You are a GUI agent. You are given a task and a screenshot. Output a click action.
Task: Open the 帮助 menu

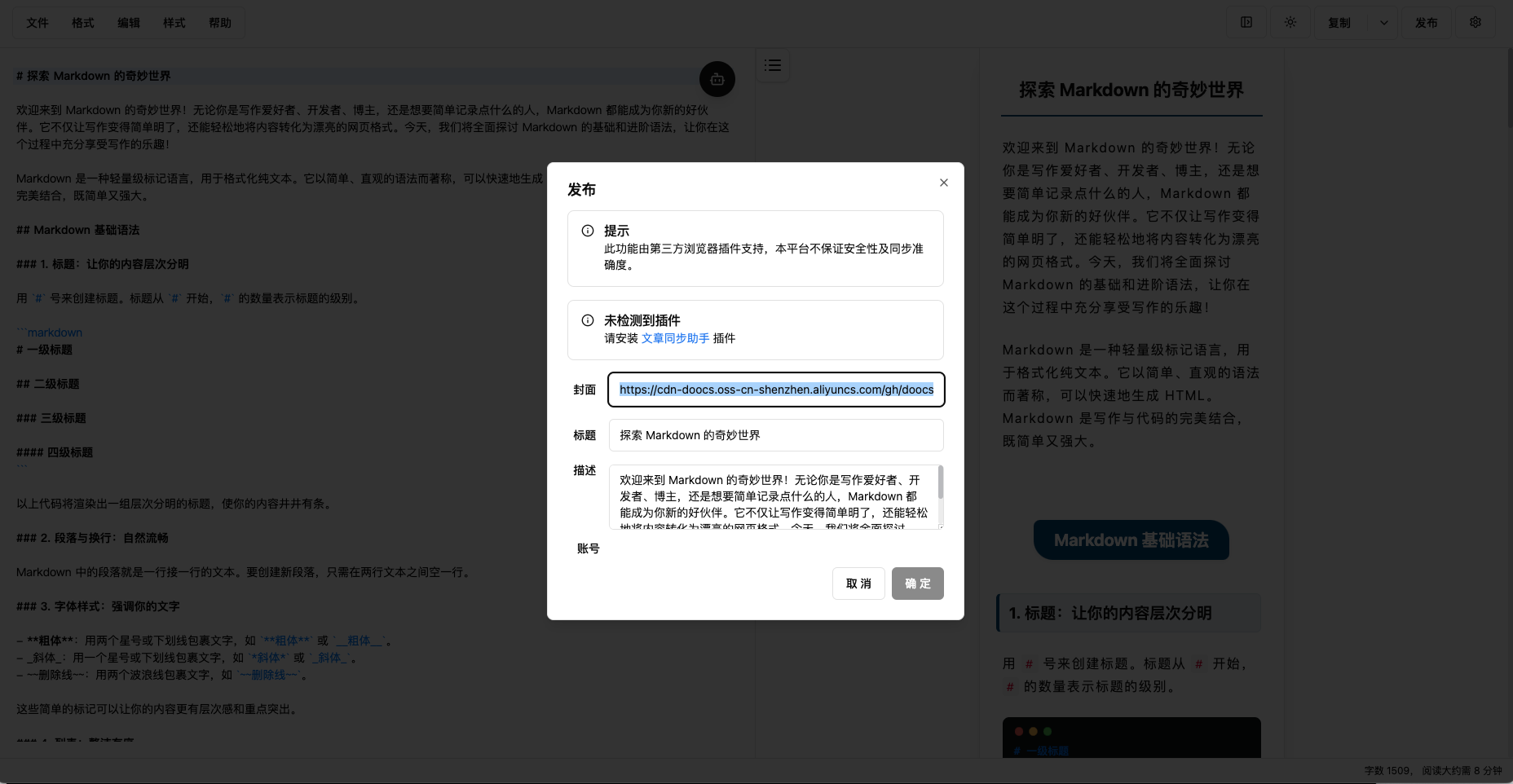(x=220, y=22)
